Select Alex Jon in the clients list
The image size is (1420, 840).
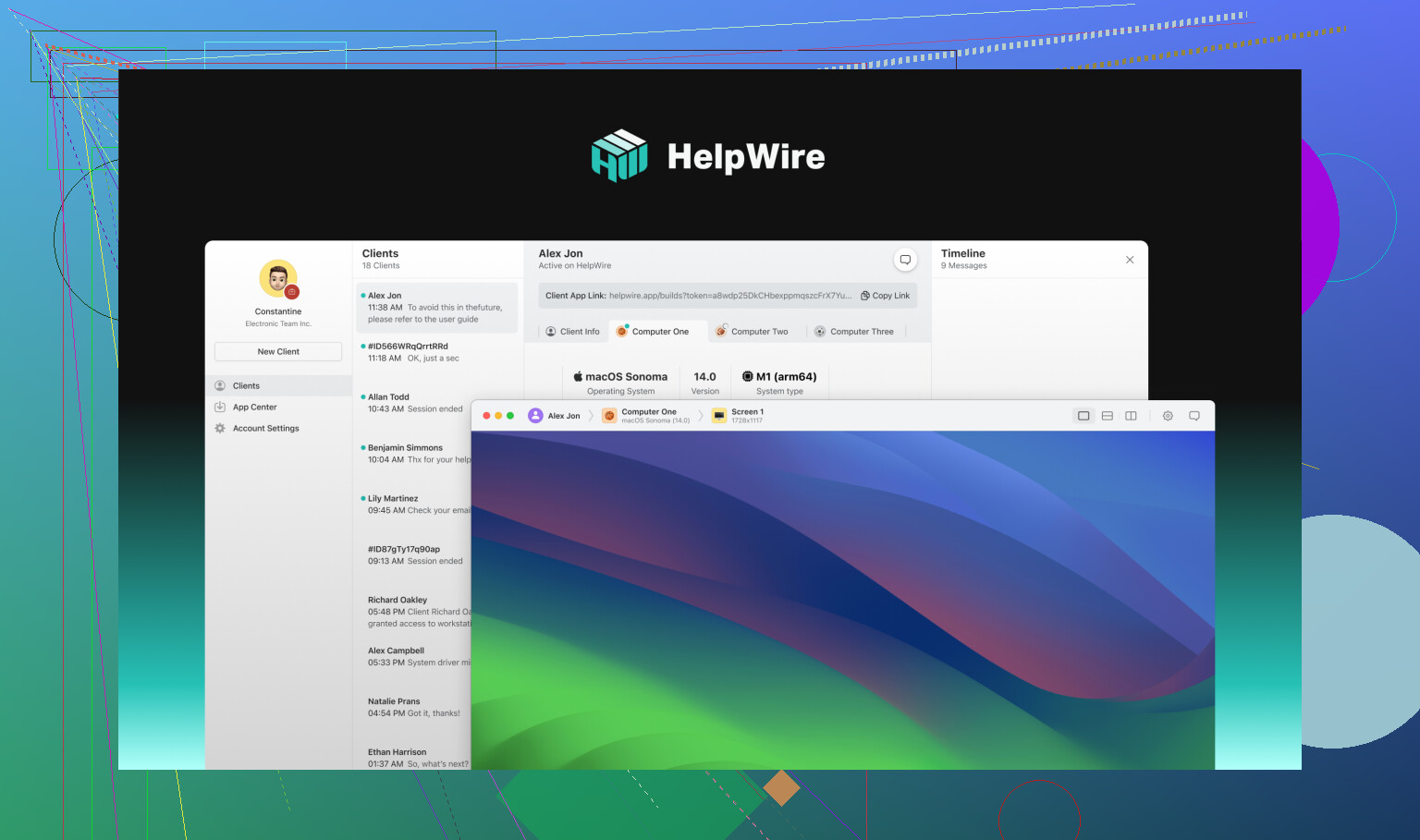tap(437, 308)
